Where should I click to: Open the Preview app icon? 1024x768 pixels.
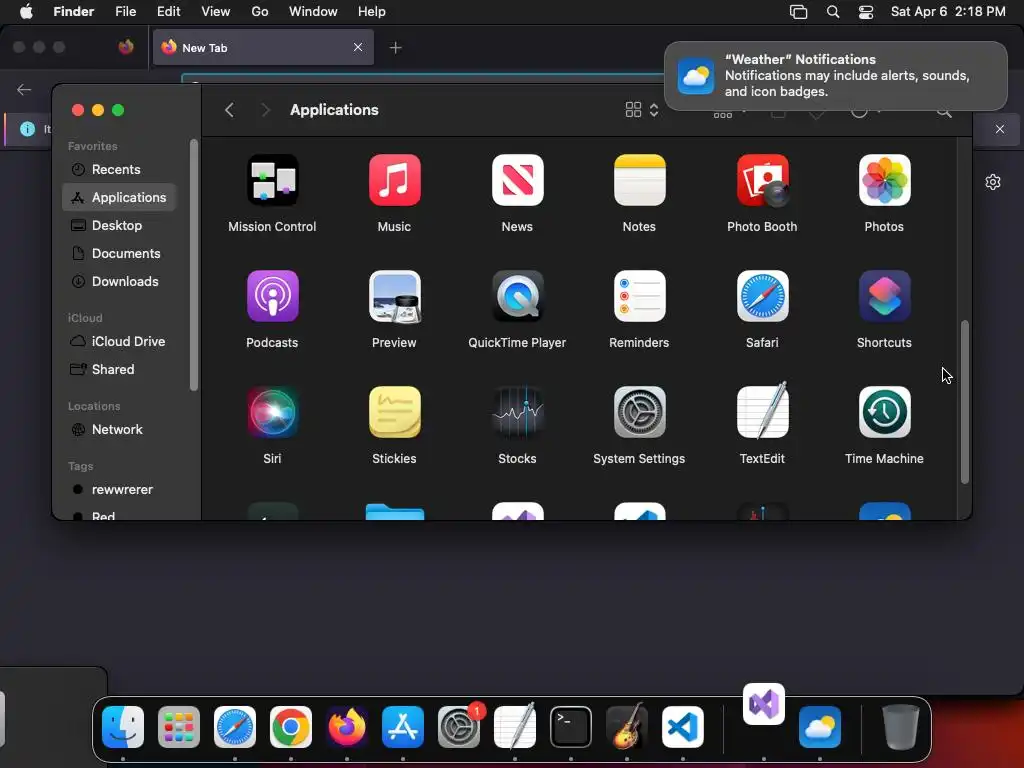coord(394,296)
